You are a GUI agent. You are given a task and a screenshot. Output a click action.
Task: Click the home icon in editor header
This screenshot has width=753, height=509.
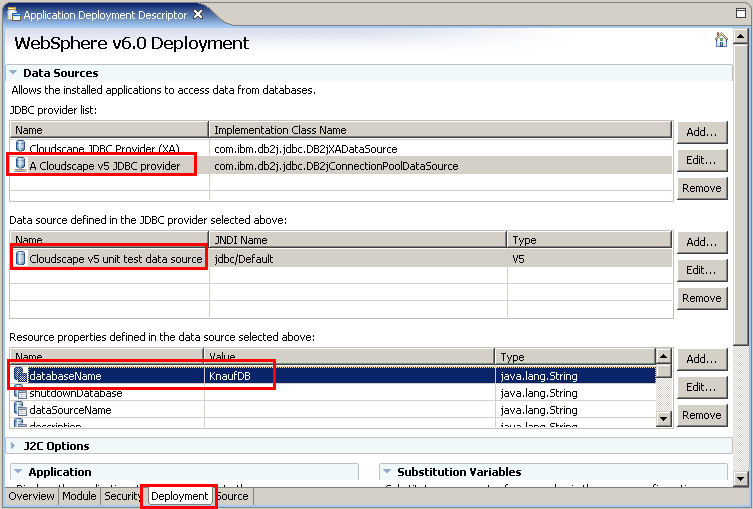click(x=721, y=39)
